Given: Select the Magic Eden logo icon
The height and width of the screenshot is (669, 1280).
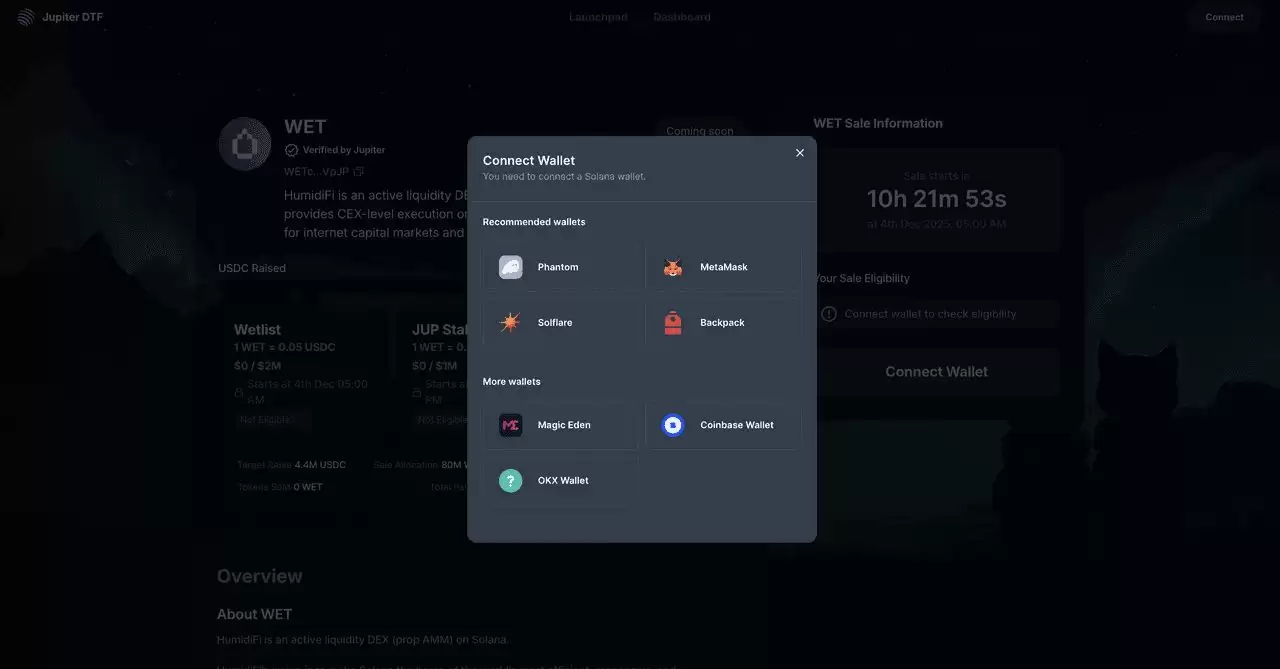Looking at the screenshot, I should 511,425.
